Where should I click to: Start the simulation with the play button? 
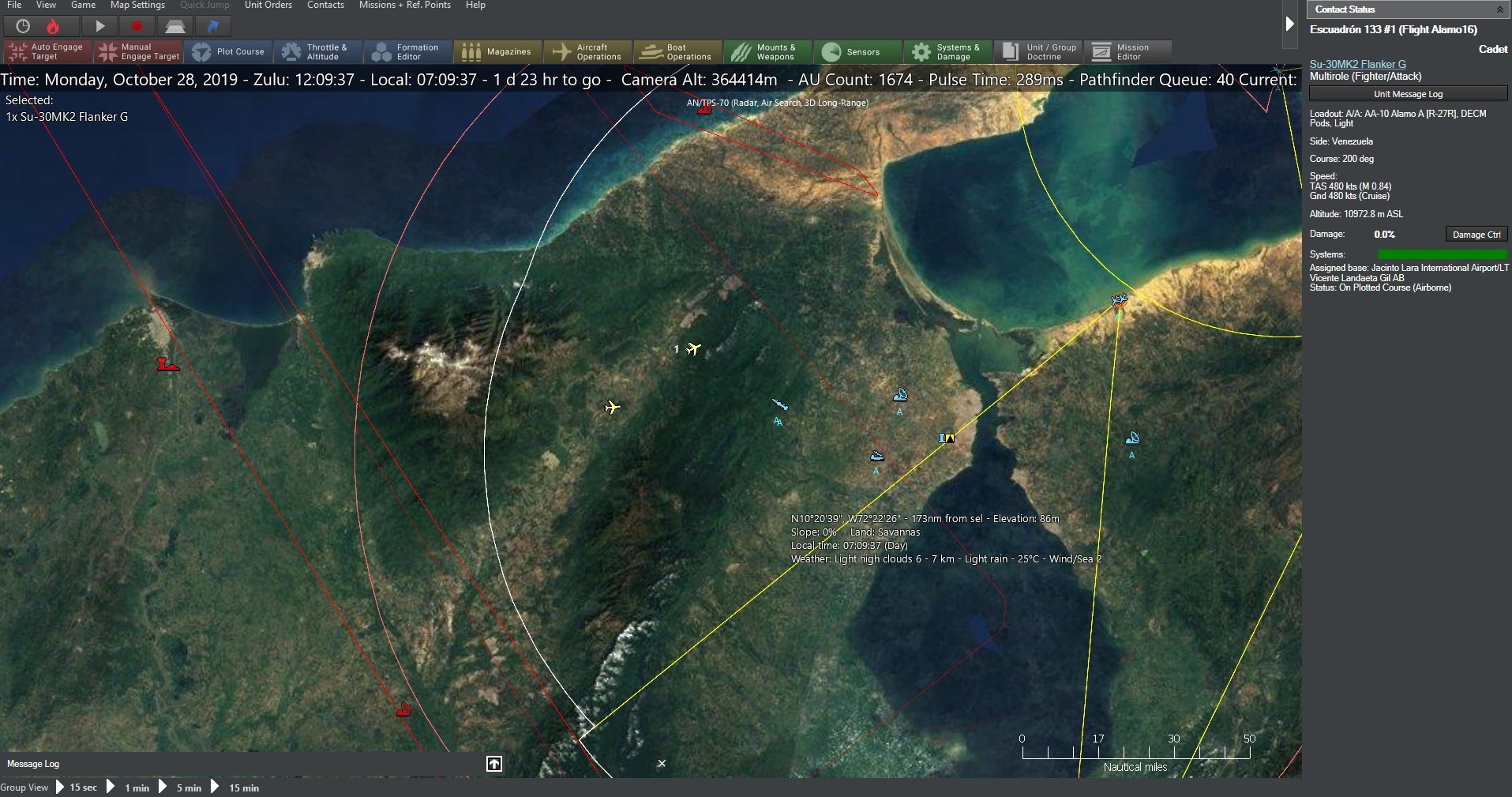coord(99,26)
